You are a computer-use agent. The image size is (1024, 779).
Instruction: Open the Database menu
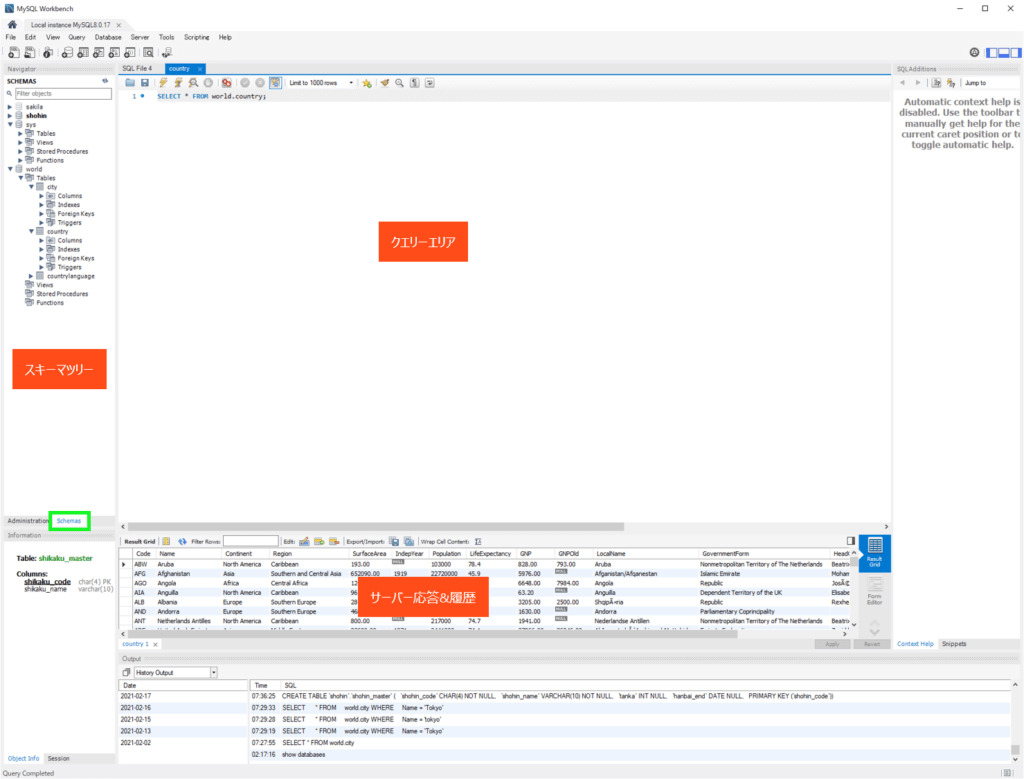(x=108, y=37)
